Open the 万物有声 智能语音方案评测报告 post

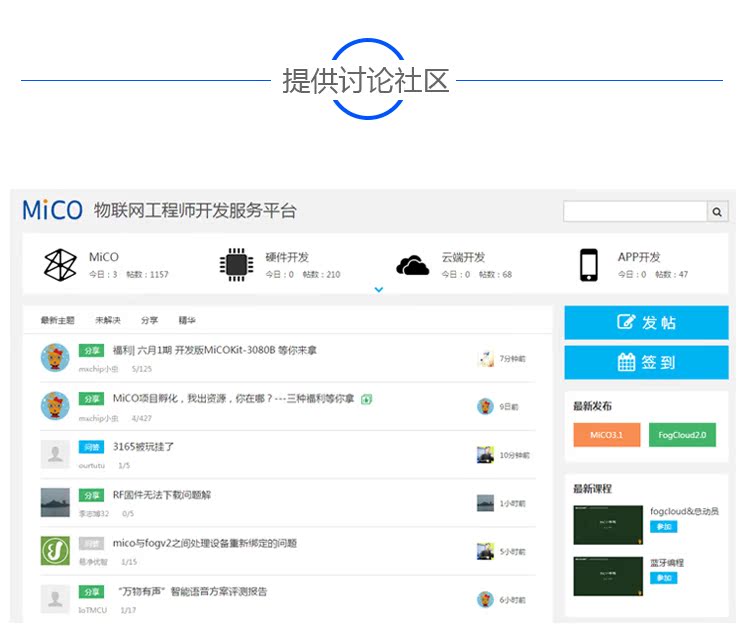[x=192, y=592]
